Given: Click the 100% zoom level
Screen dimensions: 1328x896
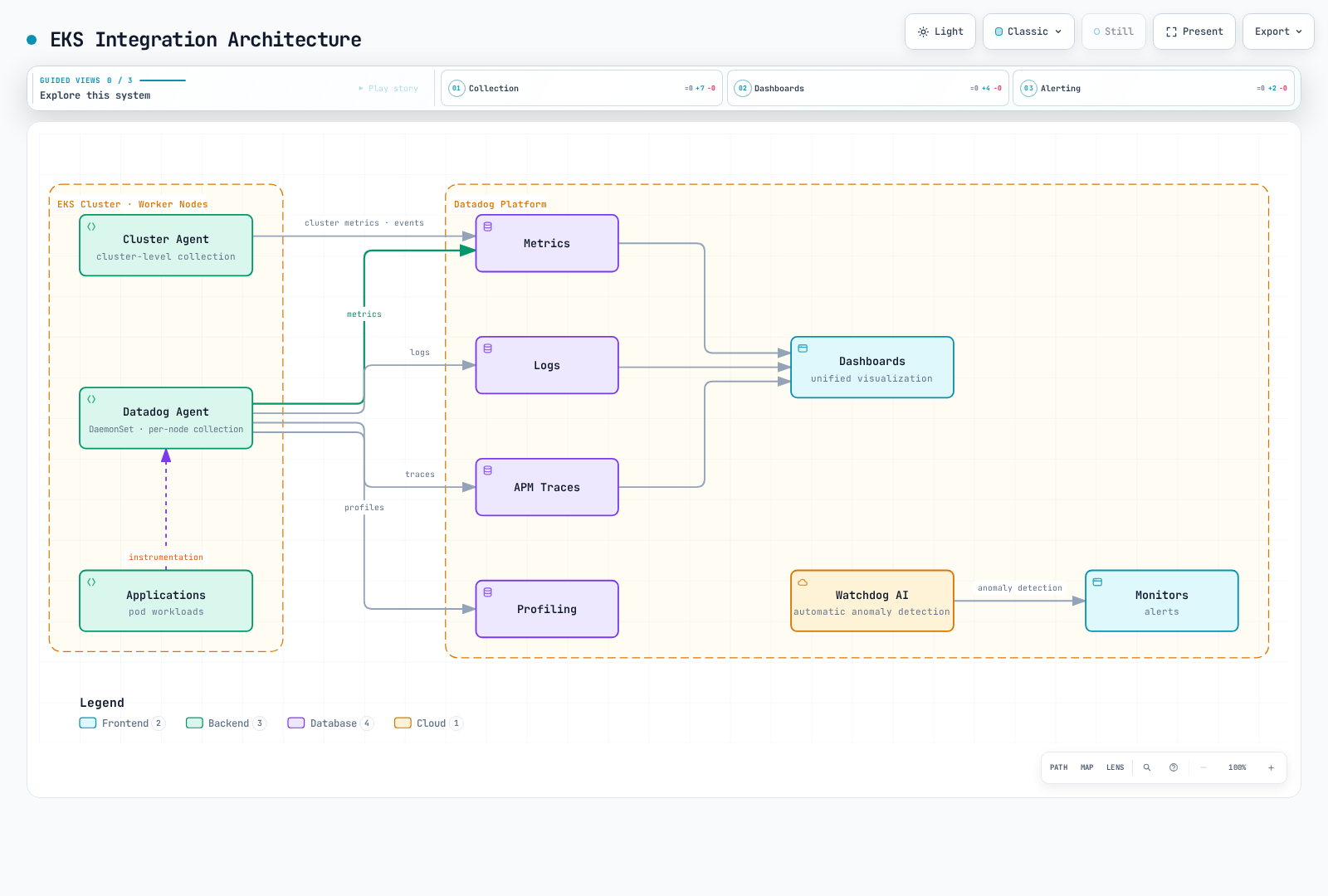Looking at the screenshot, I should (x=1237, y=767).
